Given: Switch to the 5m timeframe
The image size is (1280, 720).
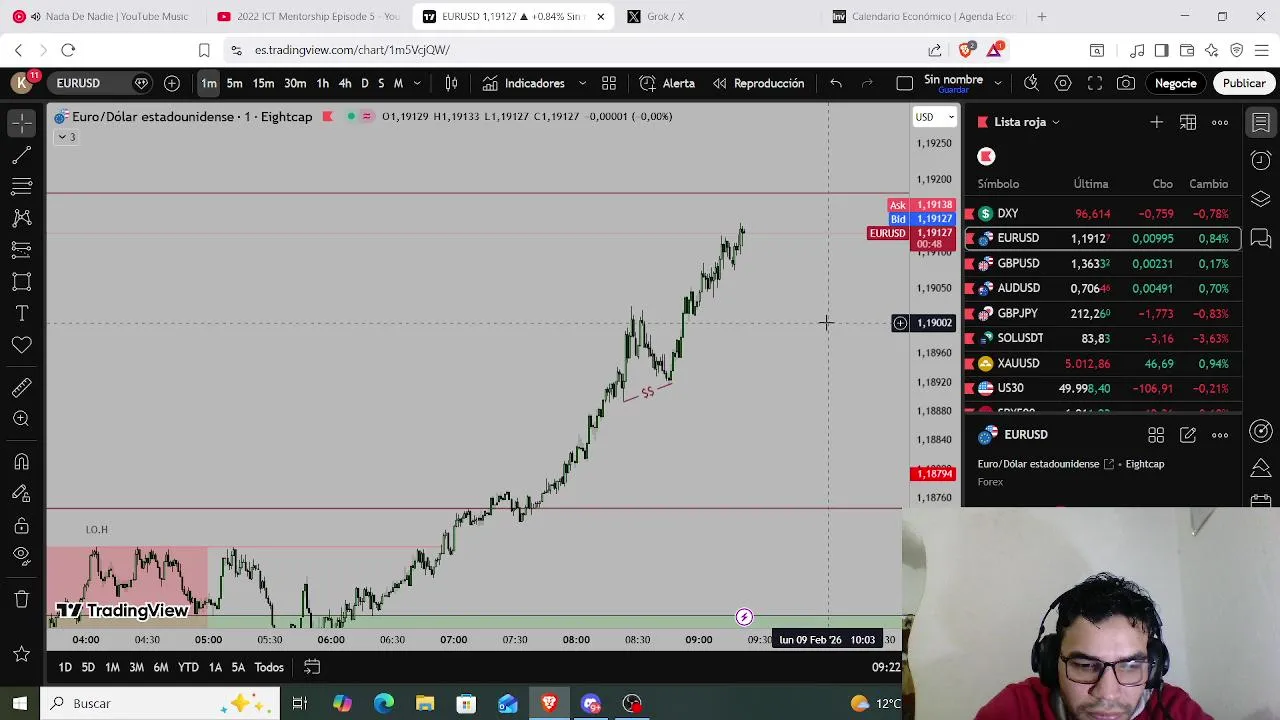Looking at the screenshot, I should pyautogui.click(x=234, y=83).
